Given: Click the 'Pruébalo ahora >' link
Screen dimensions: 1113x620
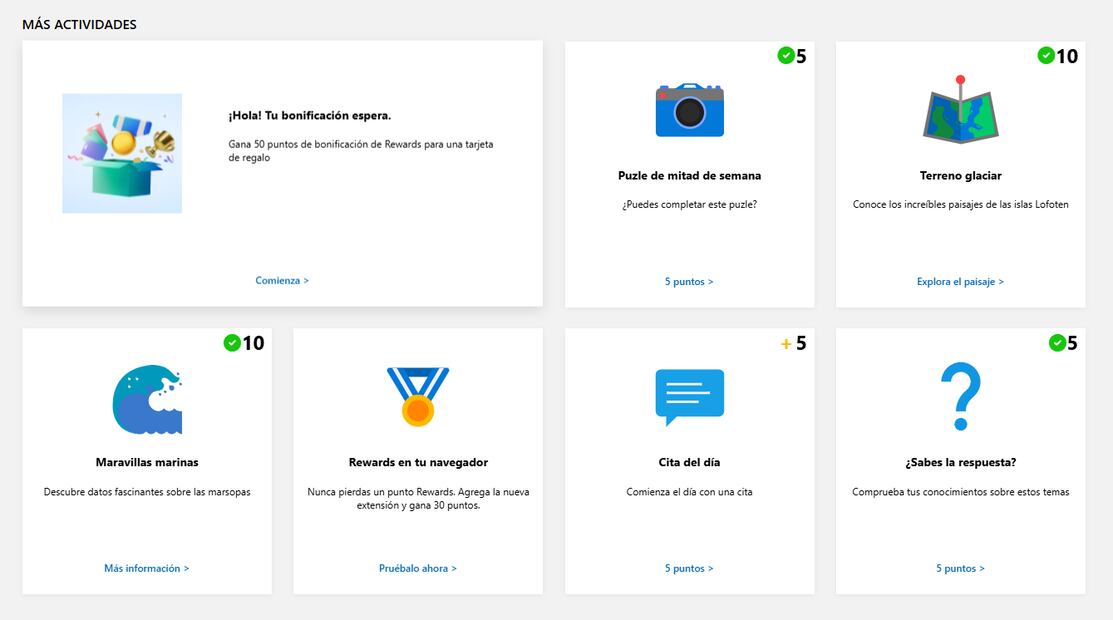Looking at the screenshot, I should tap(418, 569).
